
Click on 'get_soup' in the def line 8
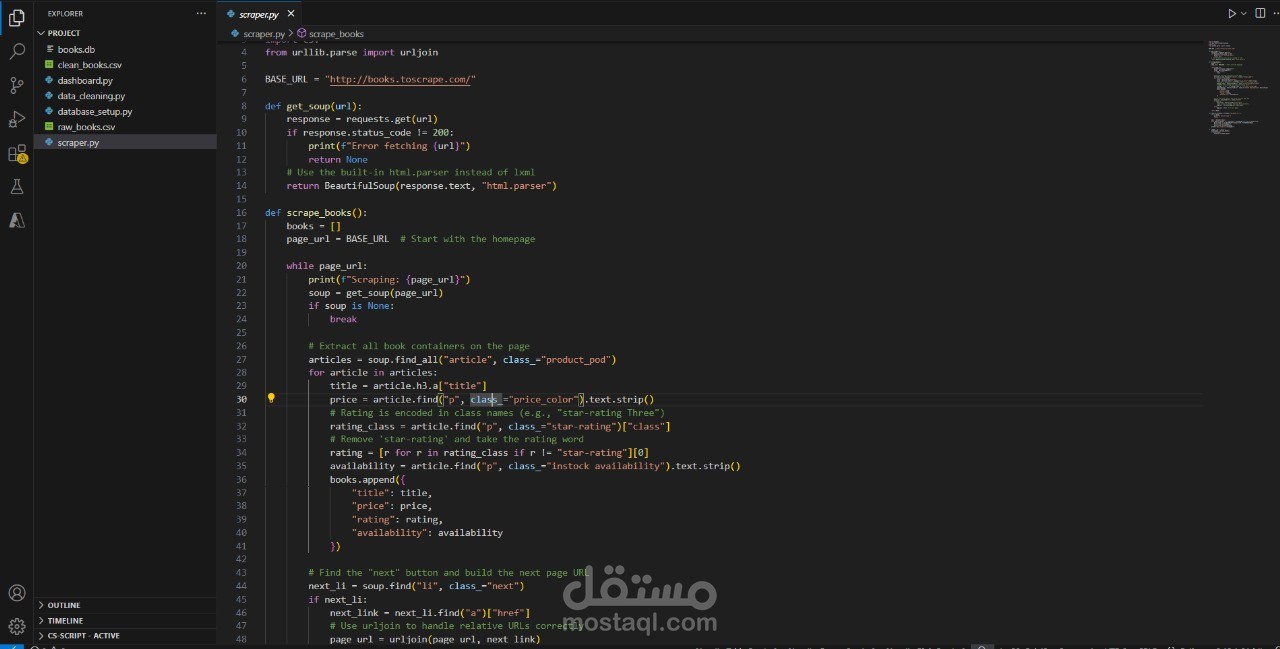pyautogui.click(x=308, y=106)
